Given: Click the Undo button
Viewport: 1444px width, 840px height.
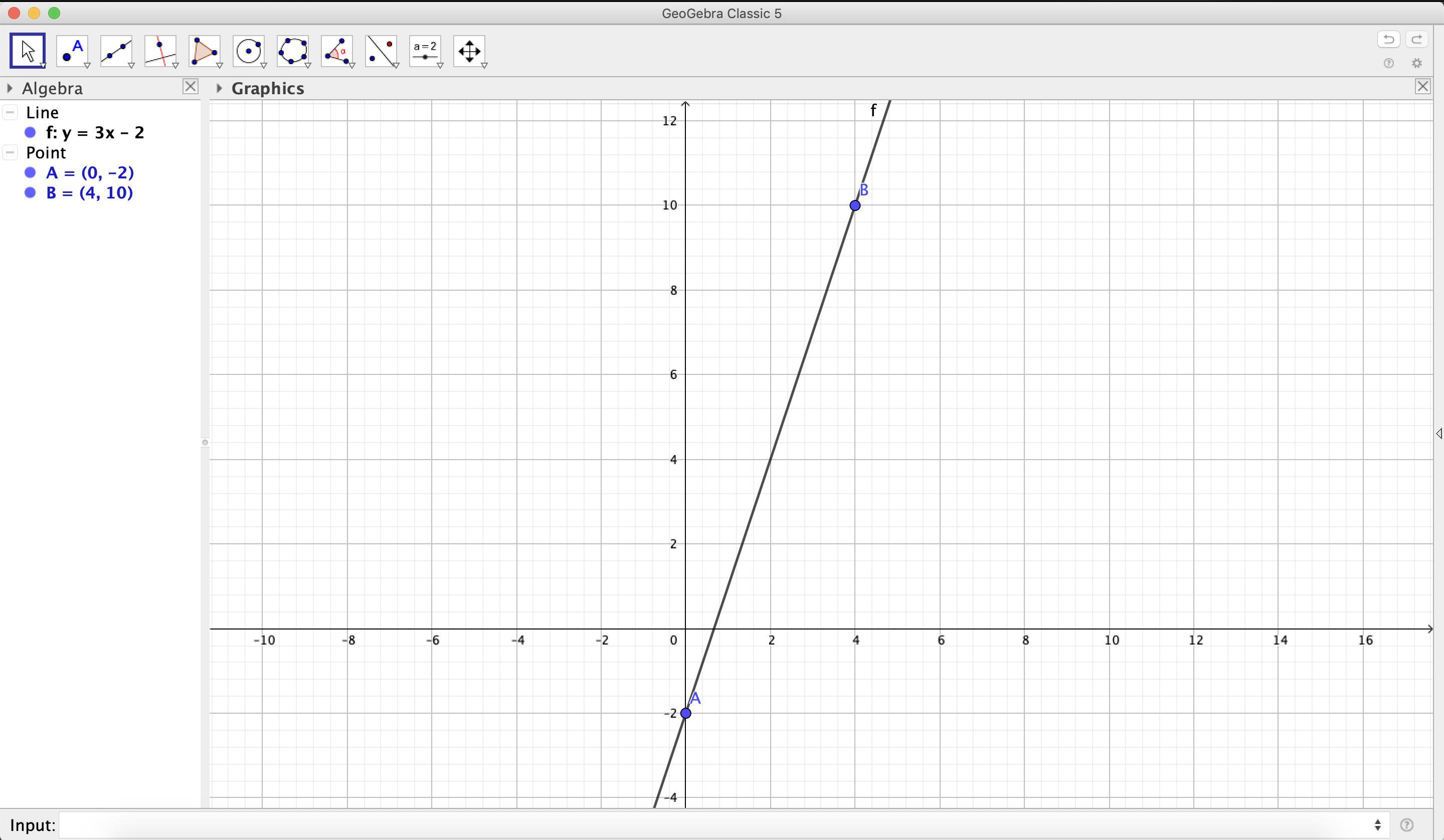Looking at the screenshot, I should [1388, 40].
